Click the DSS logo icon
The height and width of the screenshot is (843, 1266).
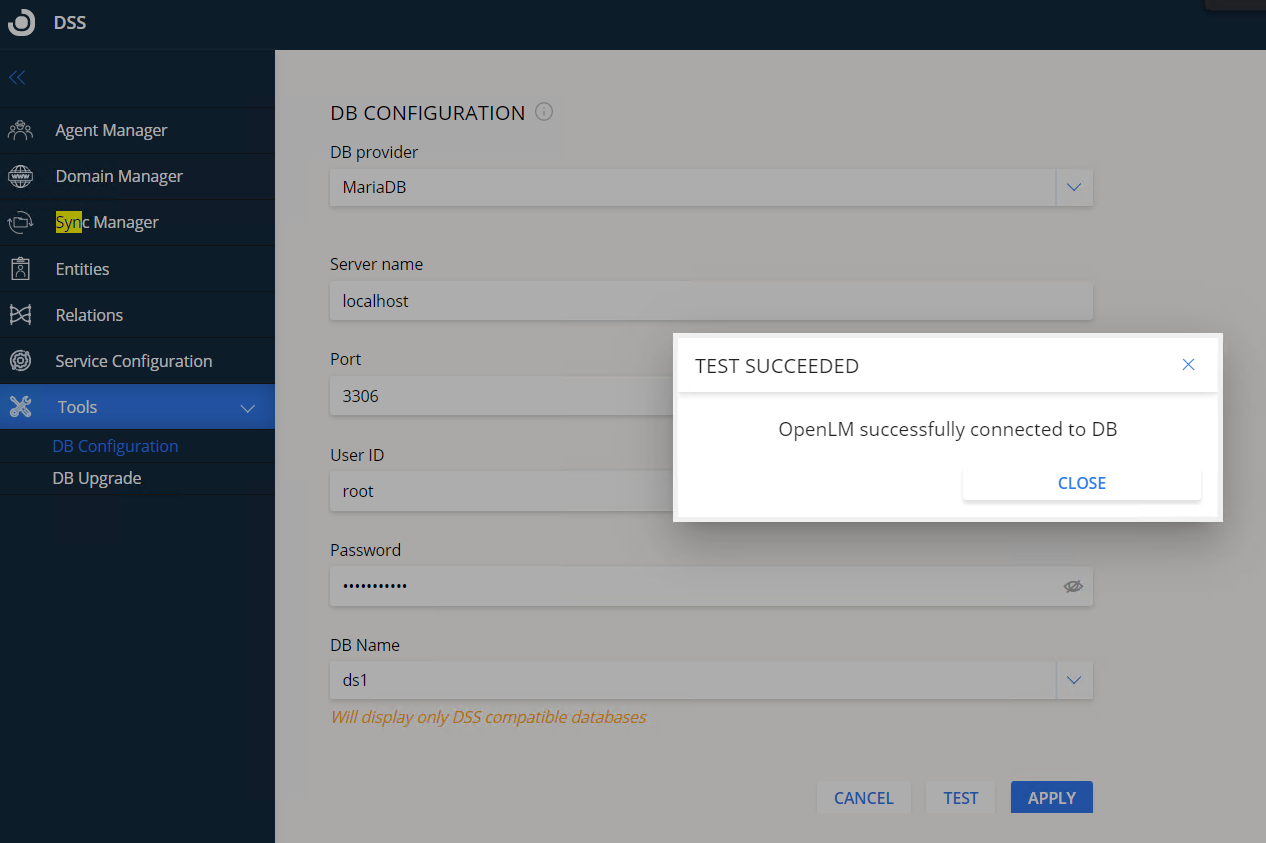coord(21,23)
